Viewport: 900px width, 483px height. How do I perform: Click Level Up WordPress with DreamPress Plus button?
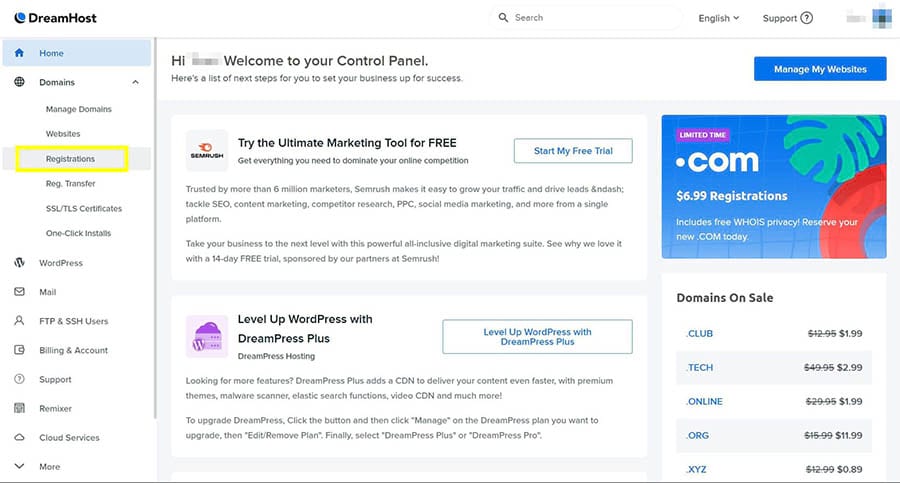tap(537, 337)
